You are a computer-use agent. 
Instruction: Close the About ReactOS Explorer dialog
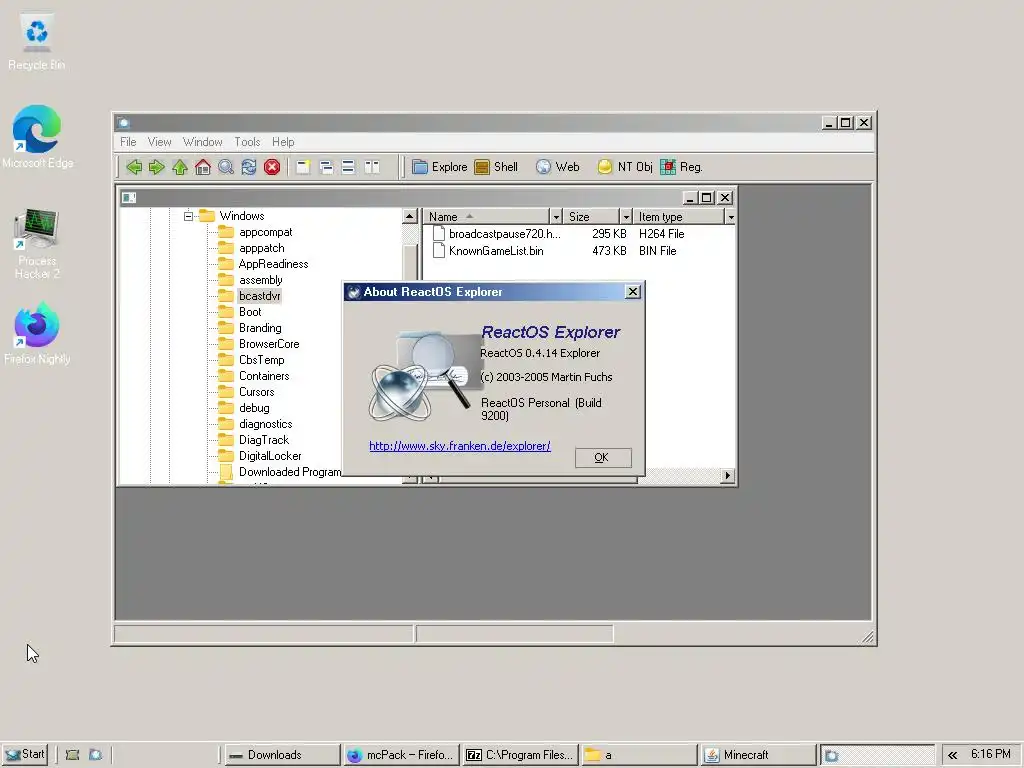[633, 292]
